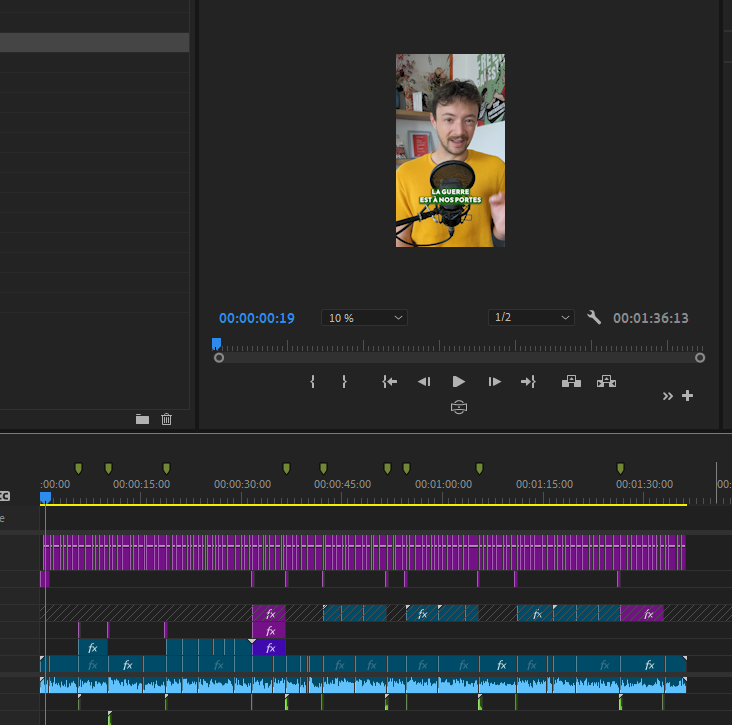Click the blue 00:00:00:19 timecode field
The image size is (732, 725).
[x=257, y=318]
